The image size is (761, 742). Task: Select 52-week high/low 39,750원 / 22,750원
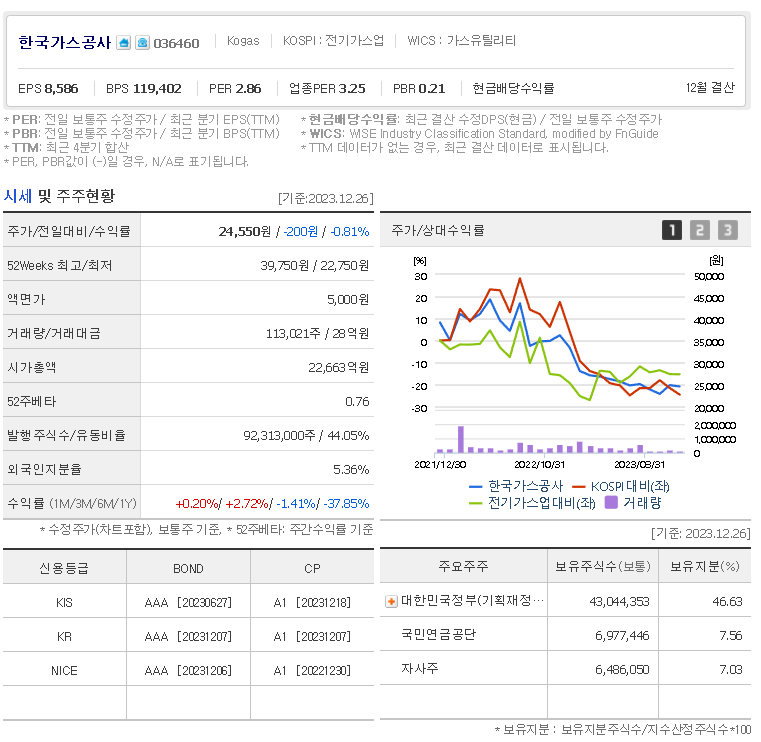click(x=314, y=266)
